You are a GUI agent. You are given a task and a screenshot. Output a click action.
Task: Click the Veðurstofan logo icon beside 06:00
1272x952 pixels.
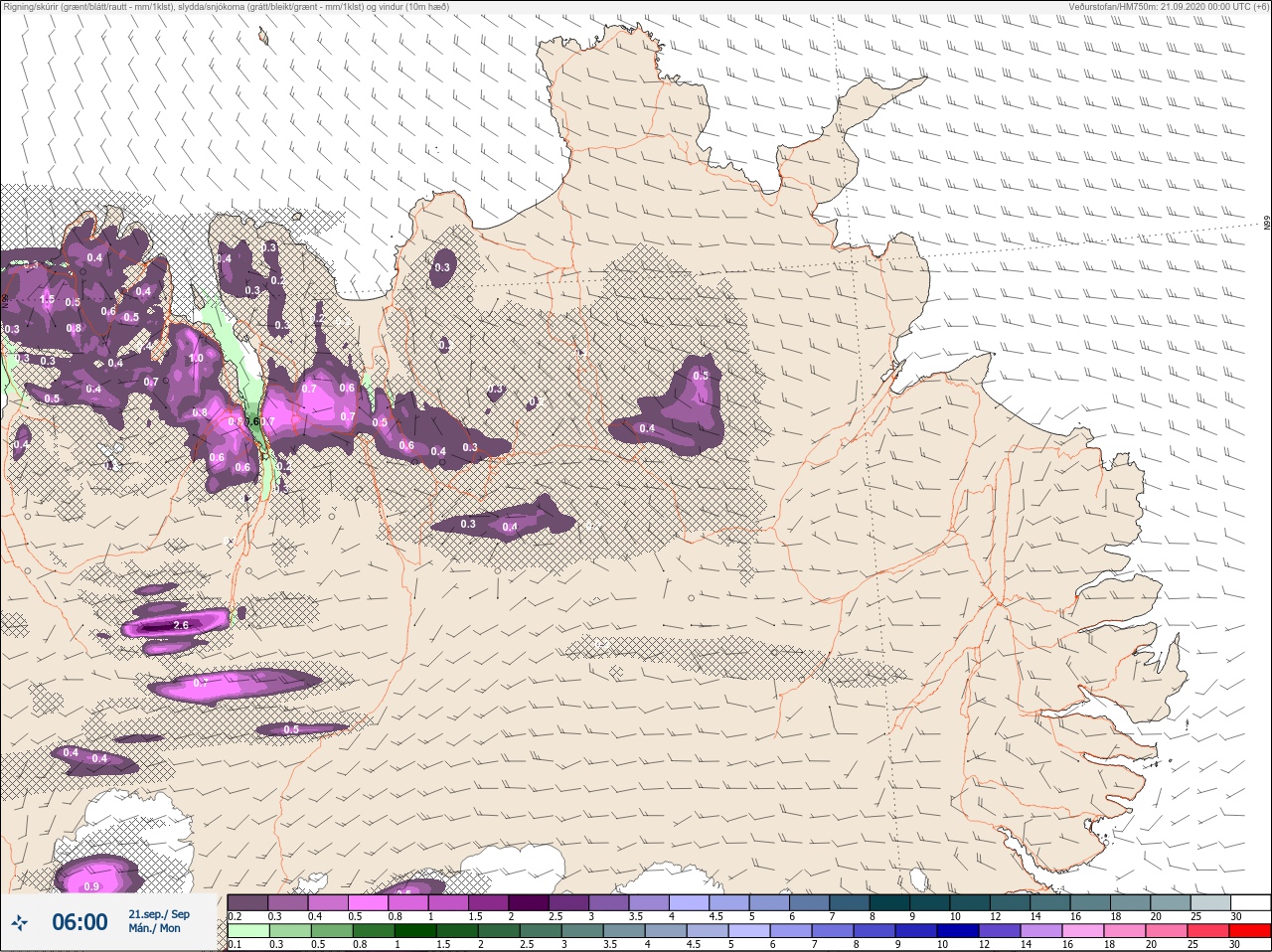pos(20,923)
